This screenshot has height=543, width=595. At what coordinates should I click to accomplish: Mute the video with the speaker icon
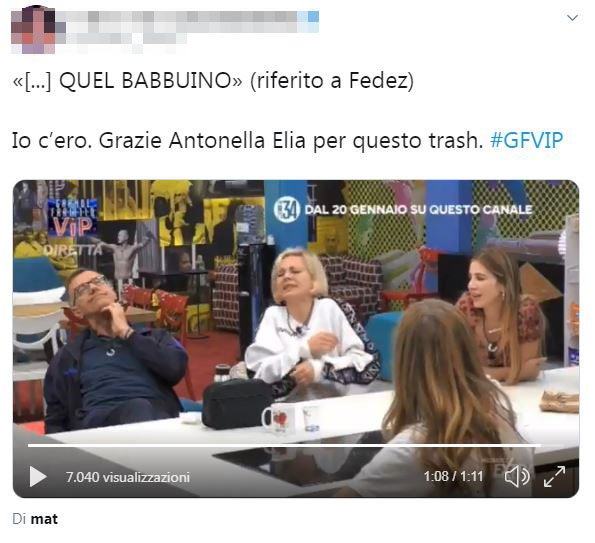point(517,476)
